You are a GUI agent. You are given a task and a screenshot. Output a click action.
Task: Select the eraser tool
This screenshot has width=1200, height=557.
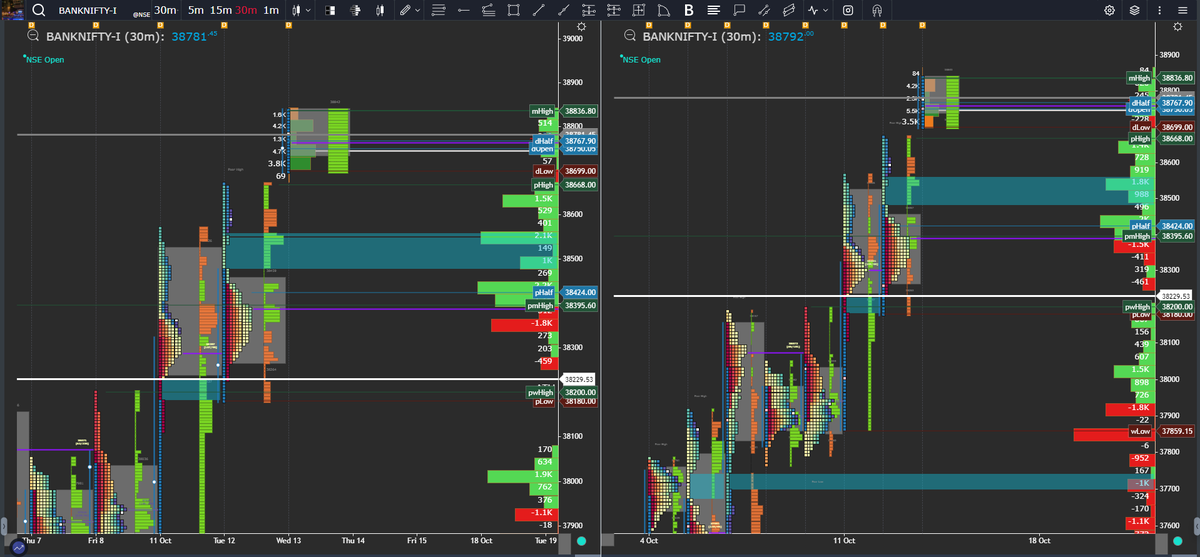pos(788,10)
